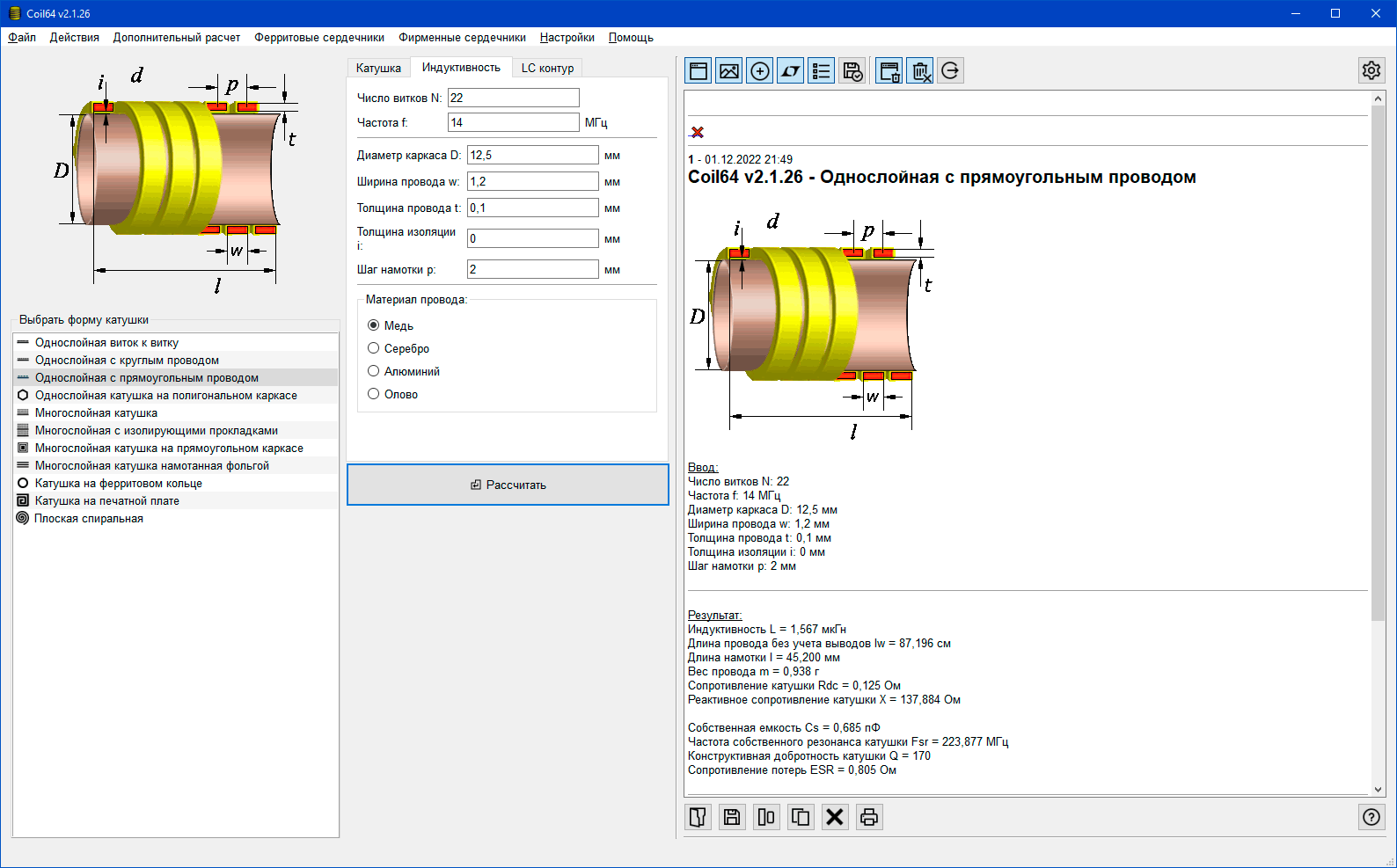Open the Дополнительный расчет menu
The image size is (1397, 868).
click(177, 38)
